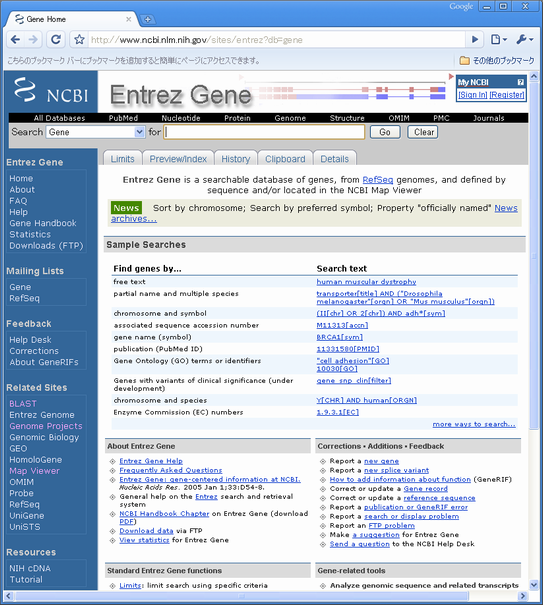Open UniGene under Related Sites
Image resolution: width=543 pixels, height=605 pixels.
pyautogui.click(x=27, y=515)
